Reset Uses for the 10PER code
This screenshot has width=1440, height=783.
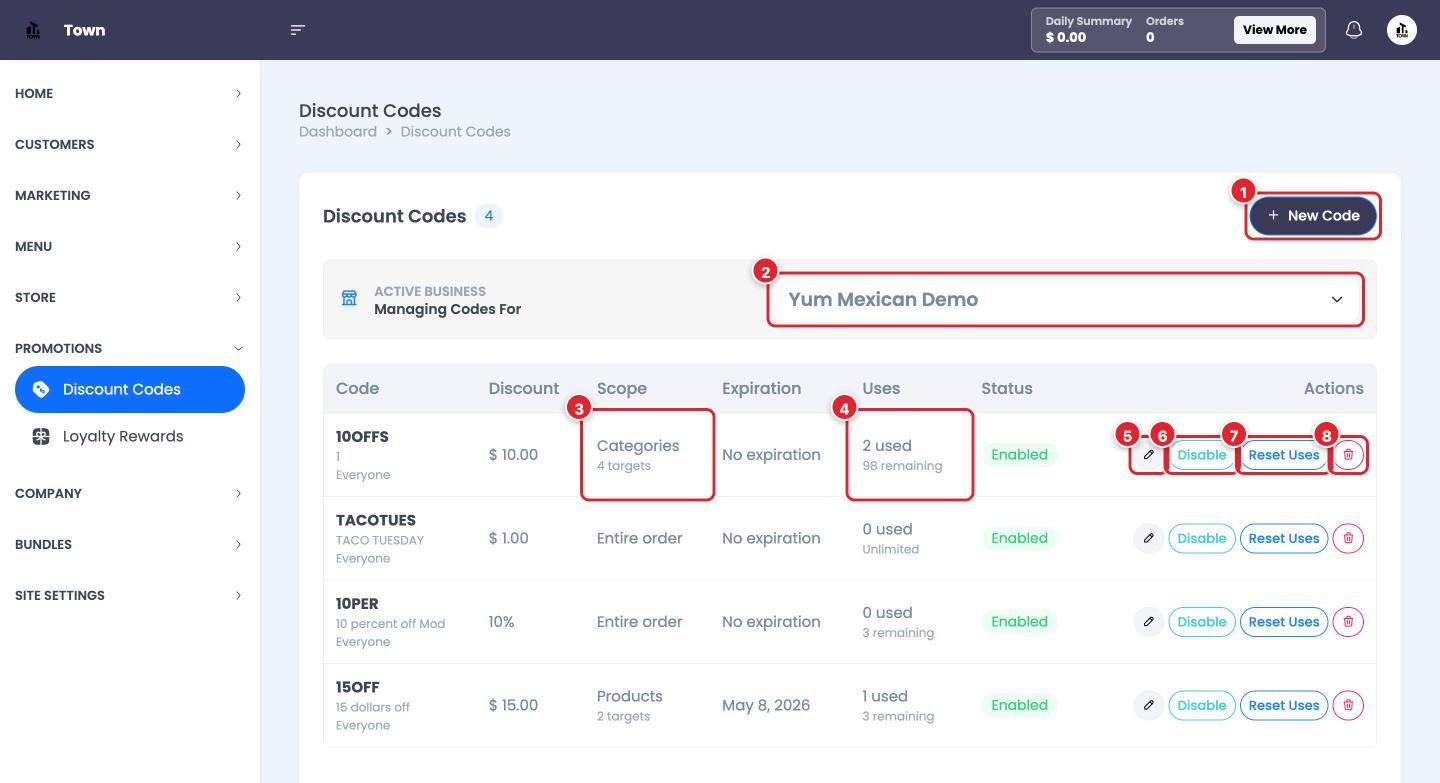[x=1283, y=622]
